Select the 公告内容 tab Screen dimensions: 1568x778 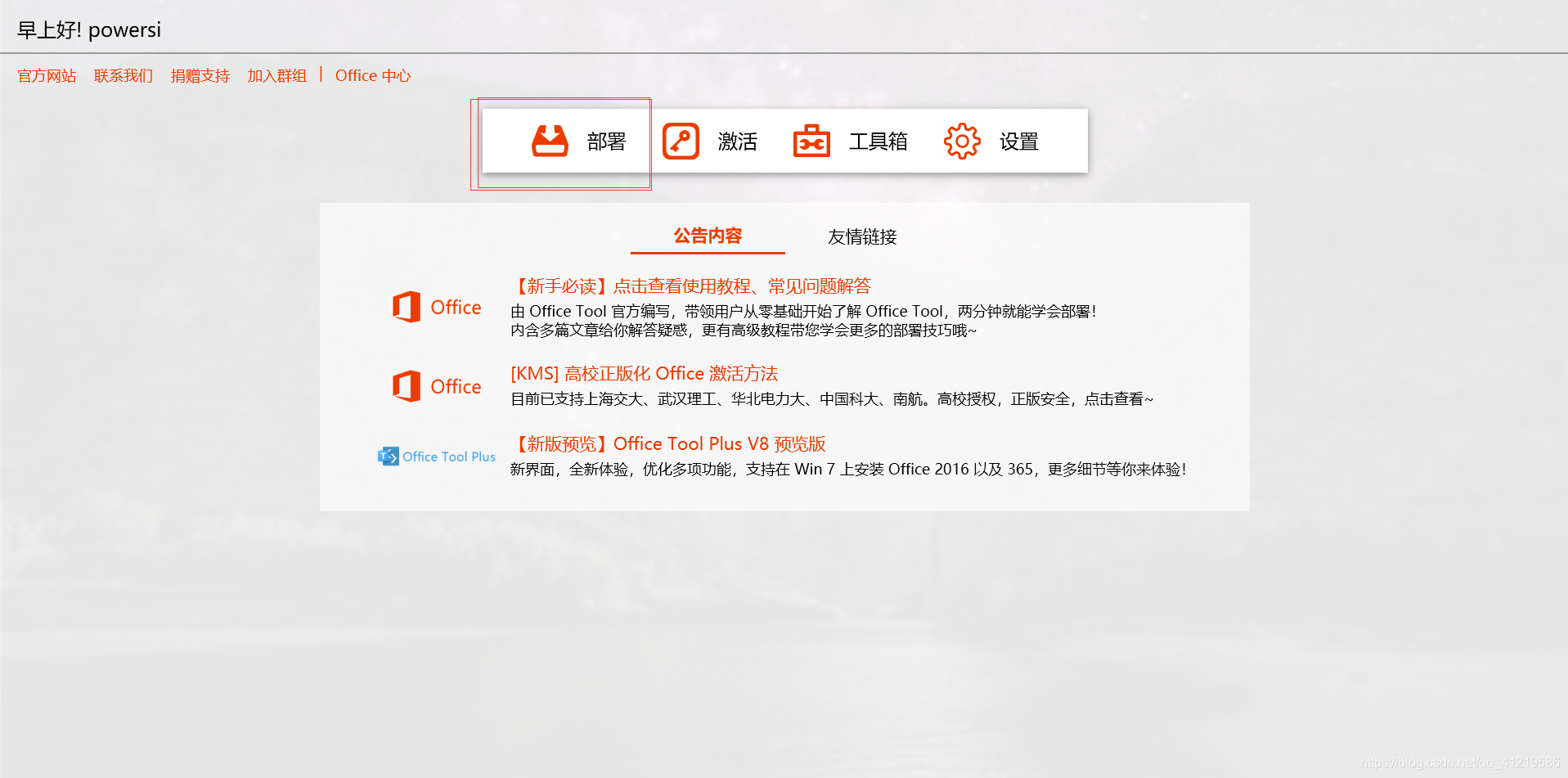coord(707,236)
